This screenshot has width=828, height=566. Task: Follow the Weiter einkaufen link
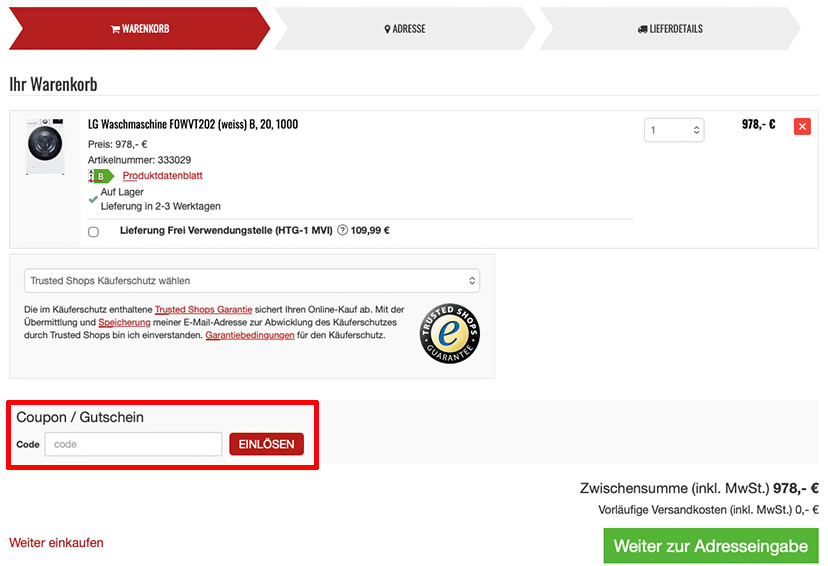(57, 543)
